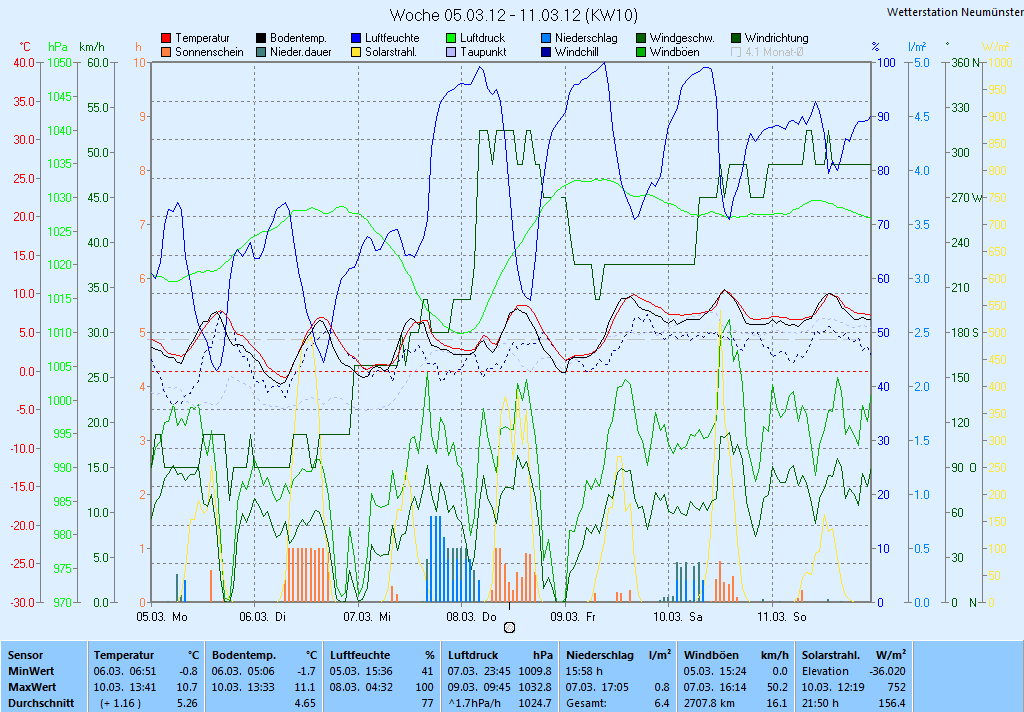Click the 15:58 h precipitation duration value
The image size is (1024, 712).
[584, 671]
